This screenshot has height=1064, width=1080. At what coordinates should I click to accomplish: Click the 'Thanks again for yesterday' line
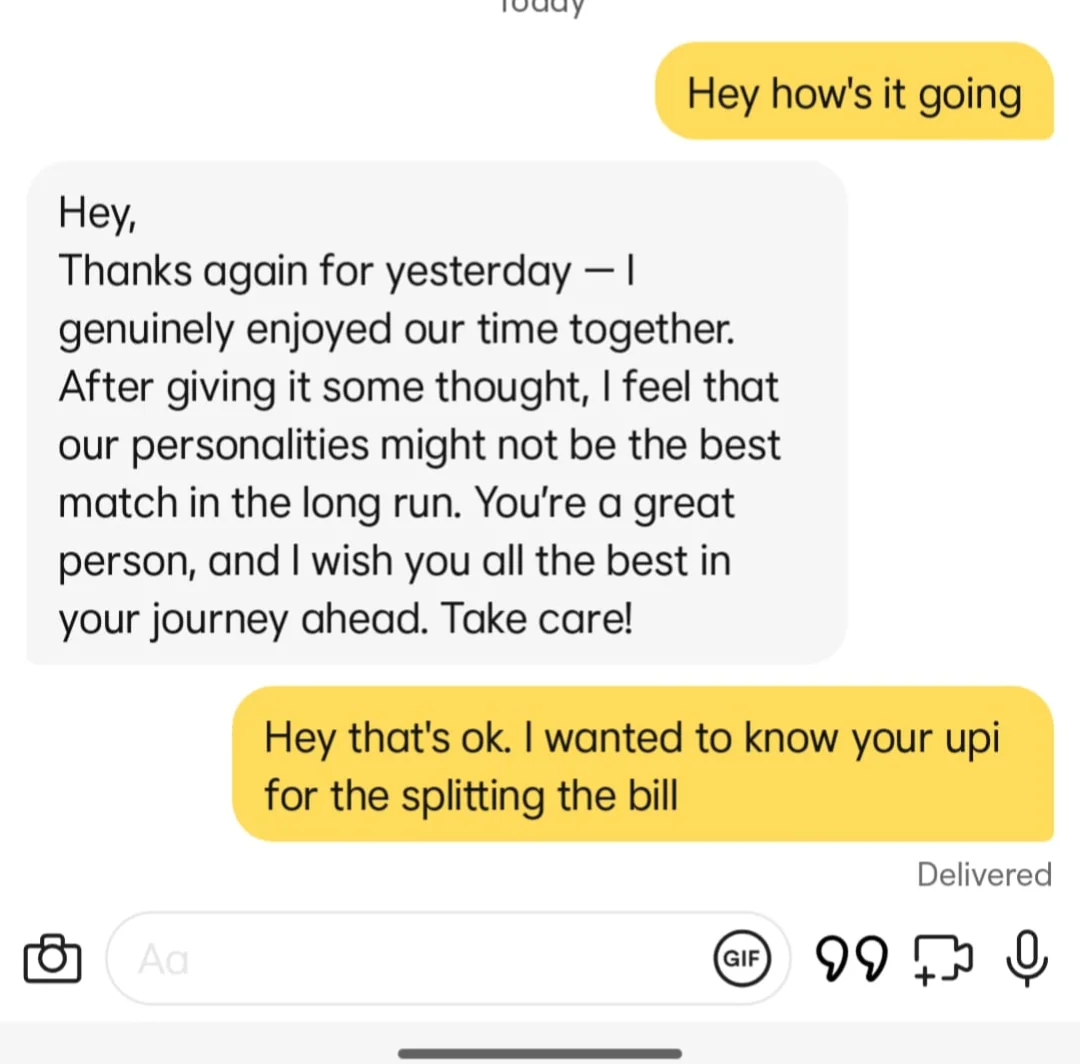point(315,271)
